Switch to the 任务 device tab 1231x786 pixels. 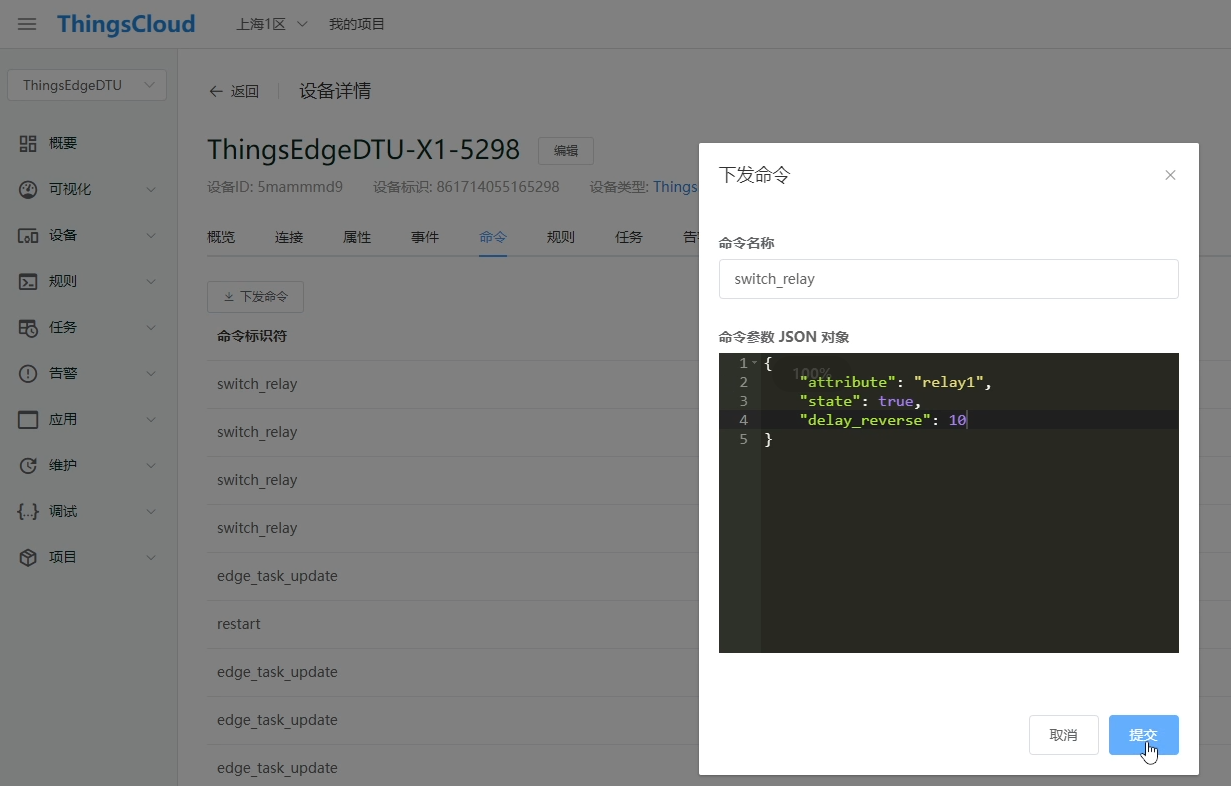(x=629, y=237)
